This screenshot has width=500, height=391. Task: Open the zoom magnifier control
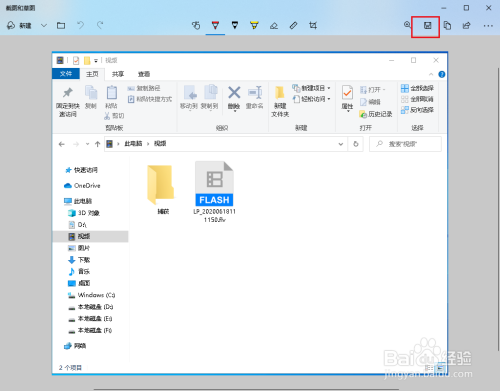[x=407, y=25]
